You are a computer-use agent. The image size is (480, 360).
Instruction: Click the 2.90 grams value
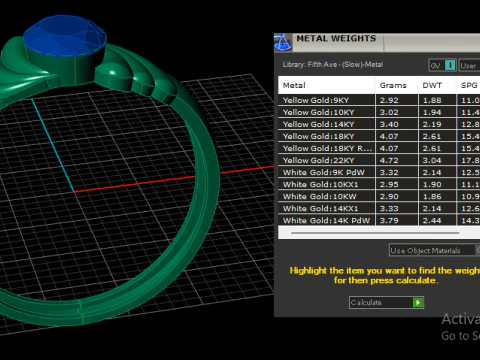click(389, 196)
